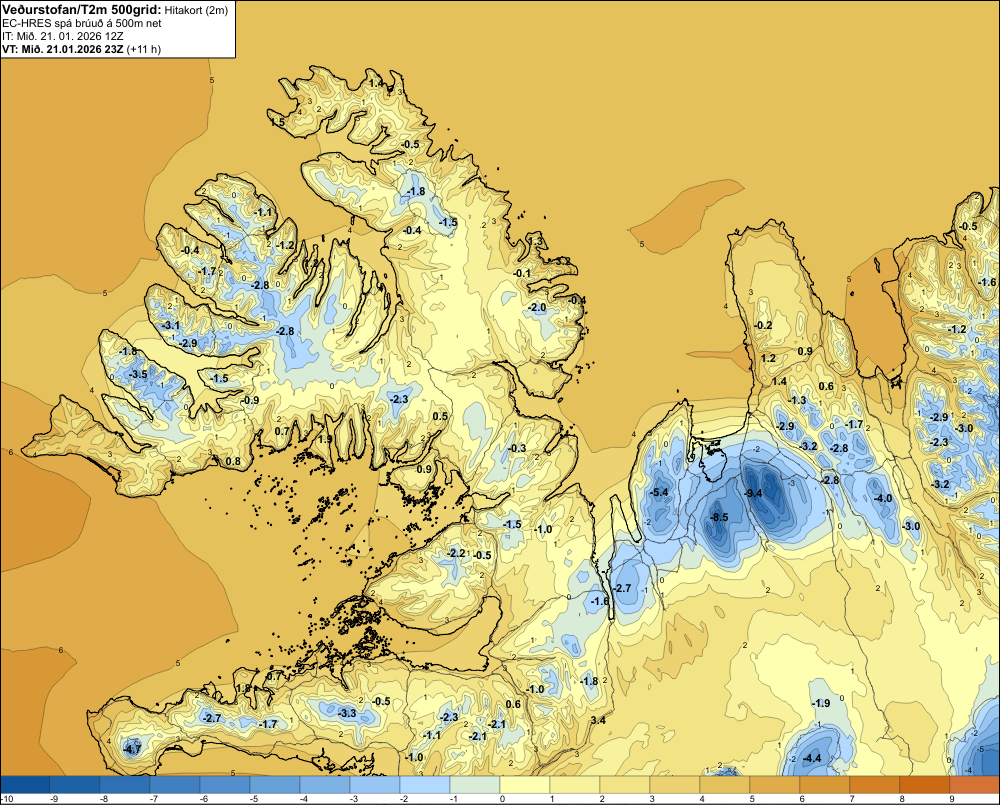Click the -0.3 temperature value on map
1000x805 pixels.
517,448
